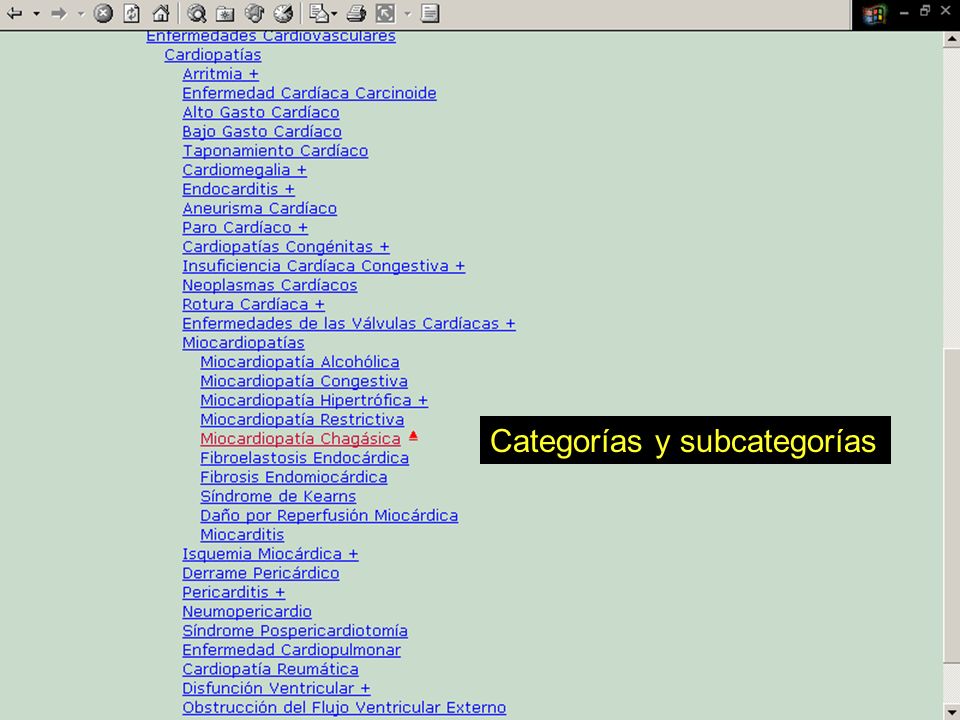
Task: Click the scrollbar up arrow
Action: pos(951,39)
